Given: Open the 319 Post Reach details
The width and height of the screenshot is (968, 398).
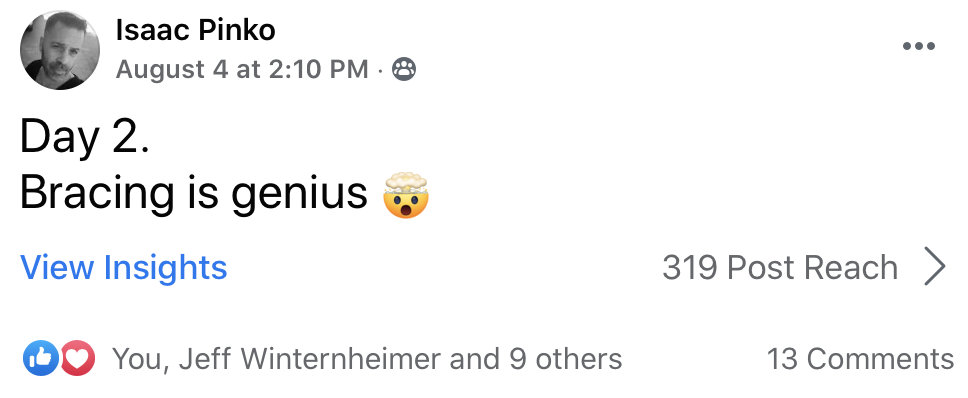Looking at the screenshot, I should click(x=780, y=267).
